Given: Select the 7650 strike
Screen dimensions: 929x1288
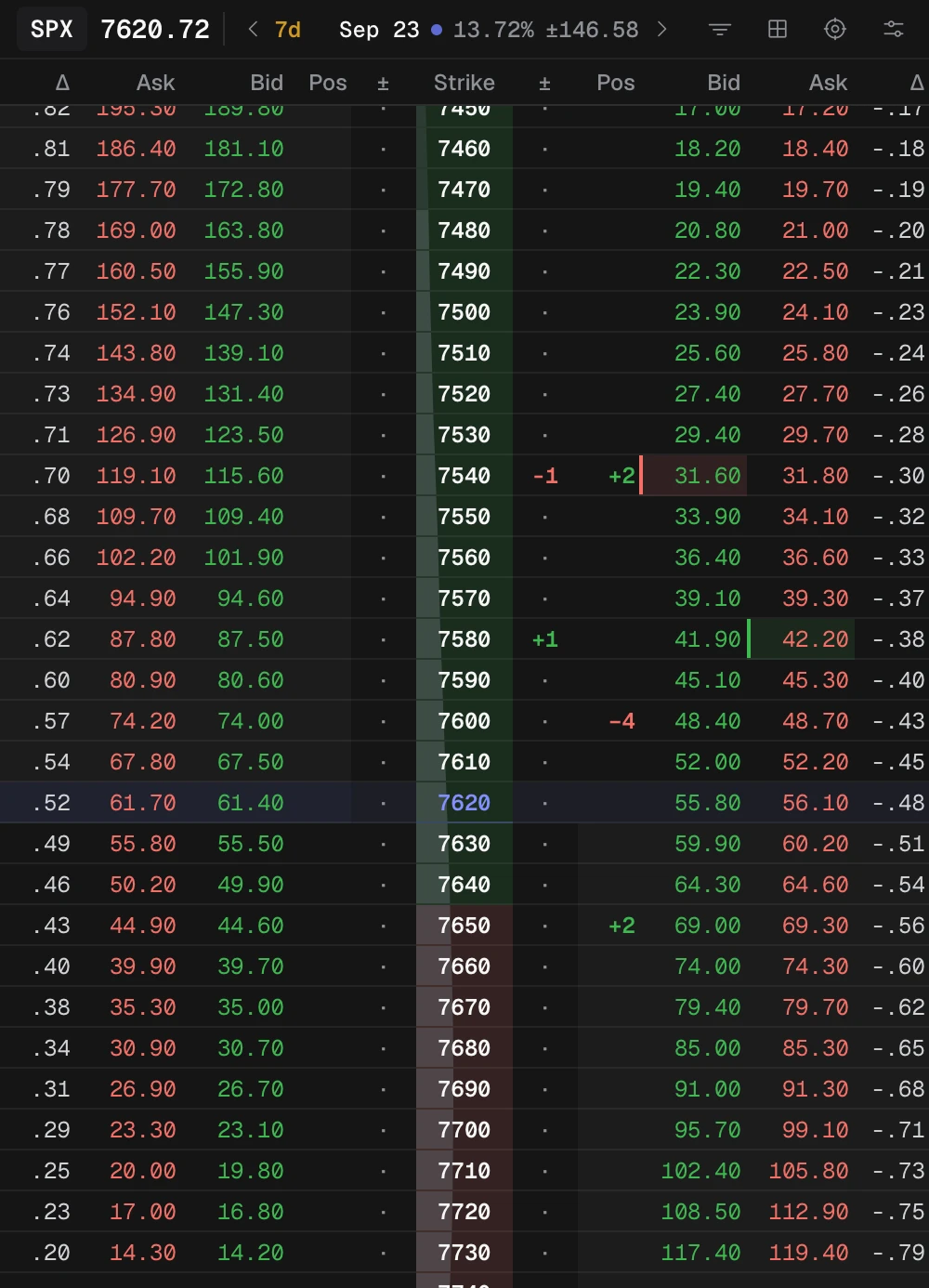Looking at the screenshot, I should tap(464, 926).
